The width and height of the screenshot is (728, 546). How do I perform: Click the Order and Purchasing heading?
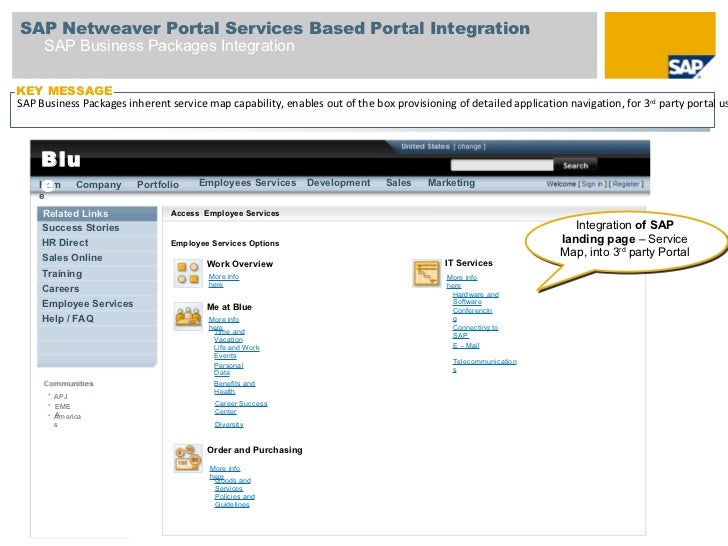click(x=254, y=450)
